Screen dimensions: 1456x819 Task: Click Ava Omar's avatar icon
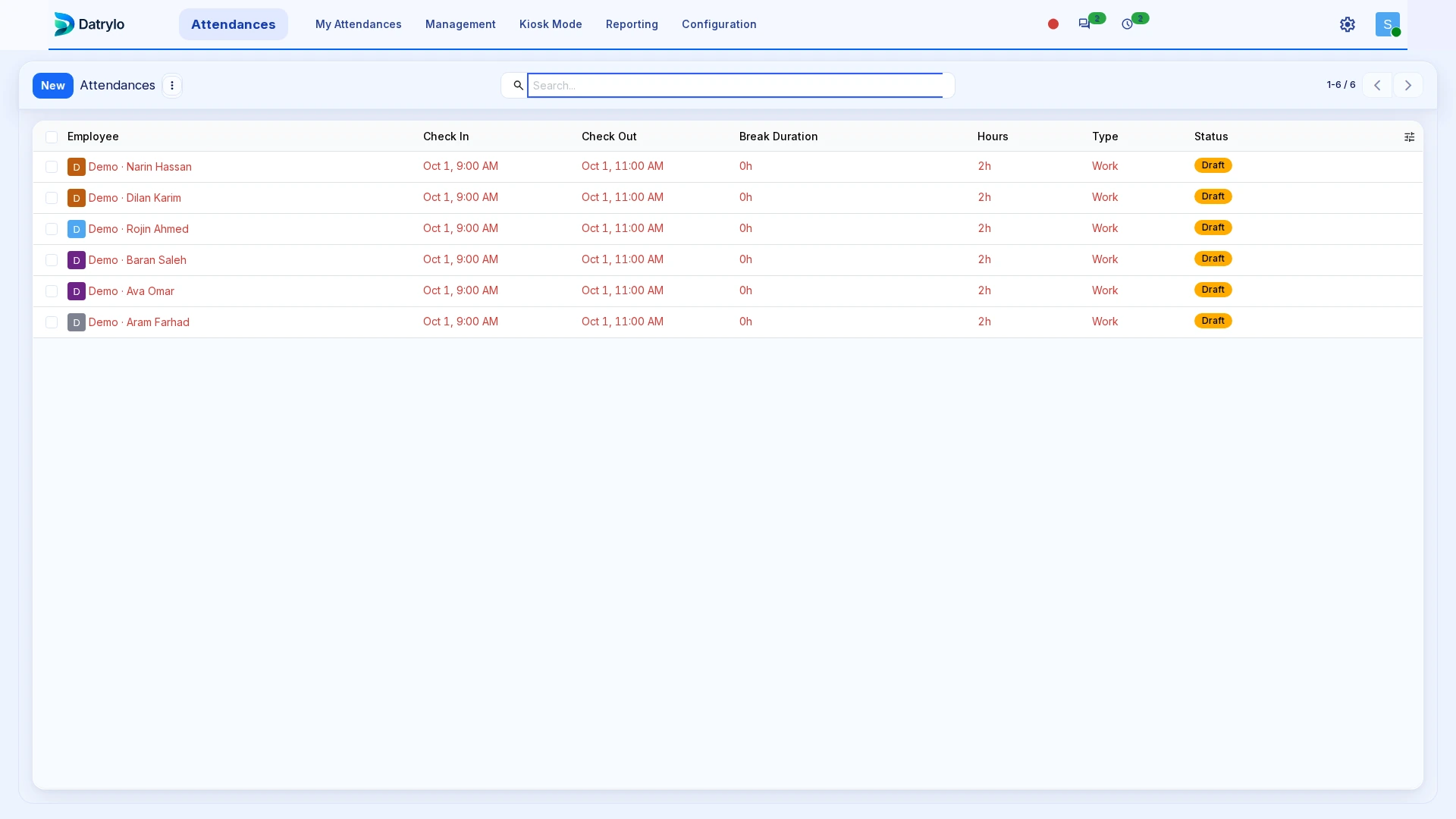pos(77,291)
